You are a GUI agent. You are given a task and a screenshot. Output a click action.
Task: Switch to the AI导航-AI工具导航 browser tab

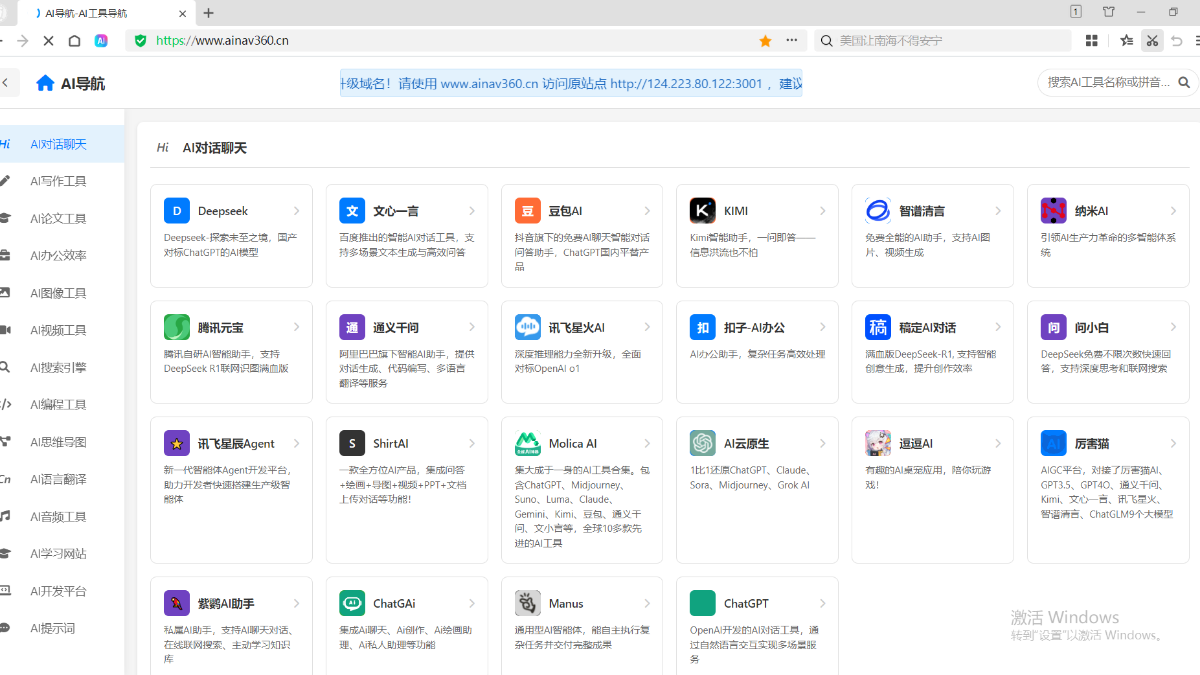click(105, 13)
